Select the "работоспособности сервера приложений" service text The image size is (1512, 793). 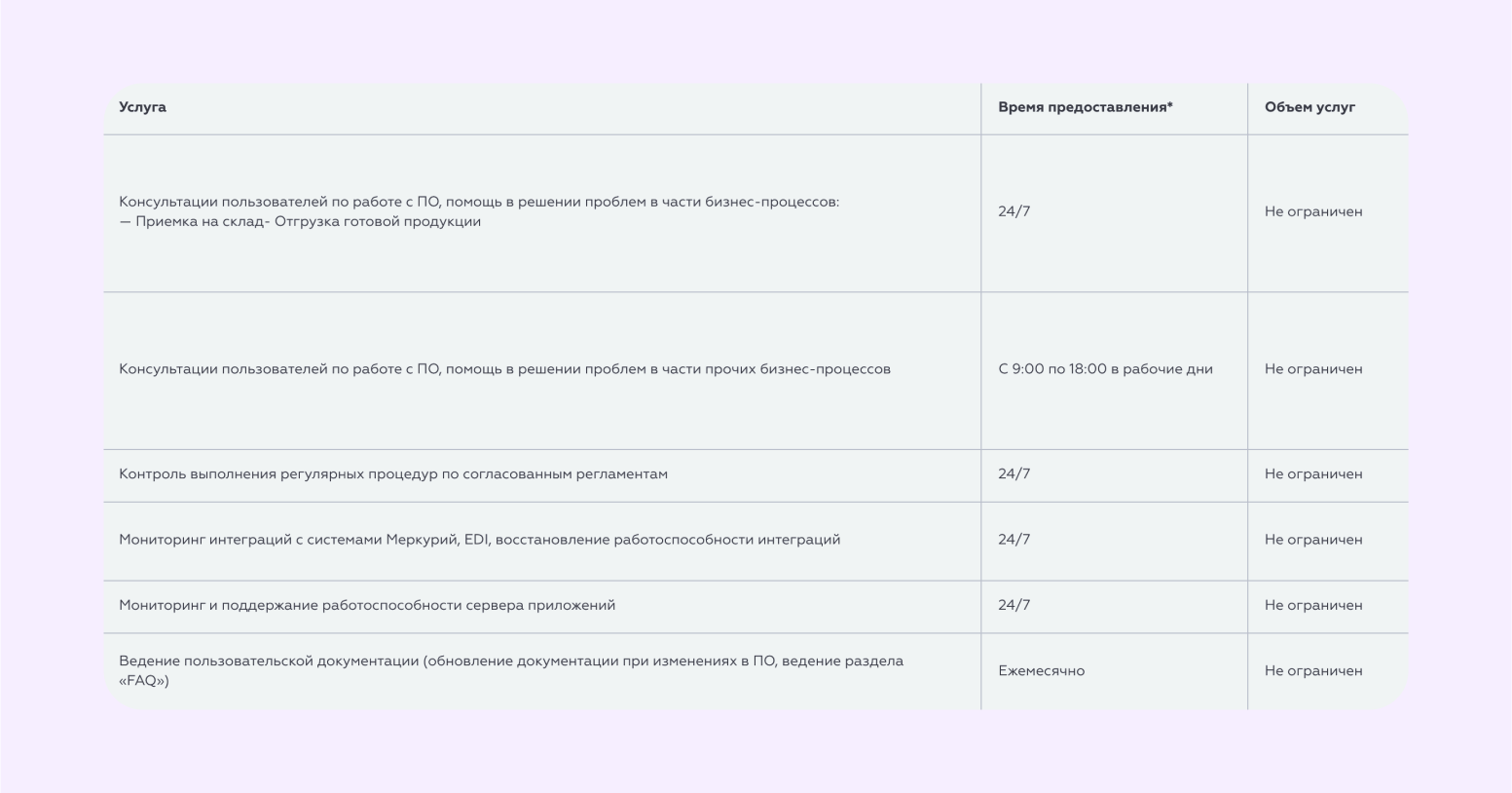[367, 605]
